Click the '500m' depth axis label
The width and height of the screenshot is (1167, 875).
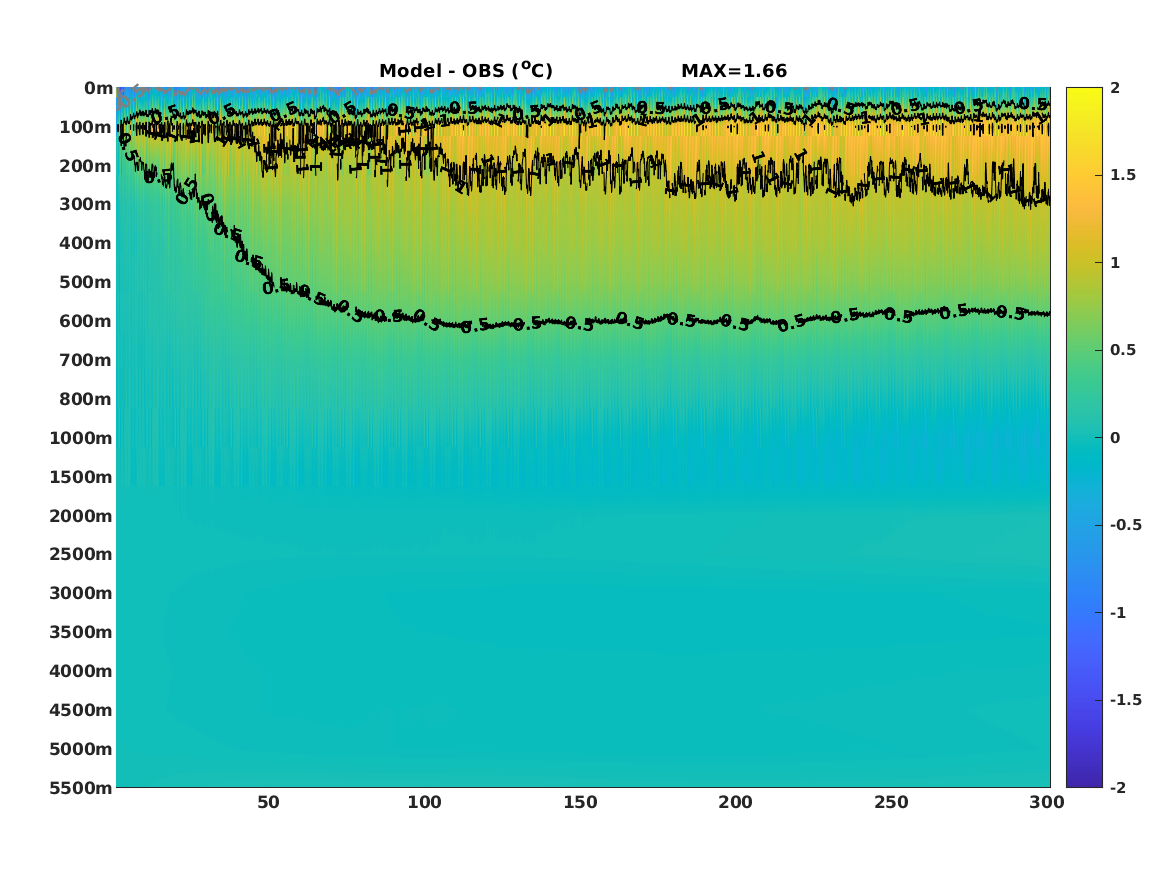[x=86, y=283]
